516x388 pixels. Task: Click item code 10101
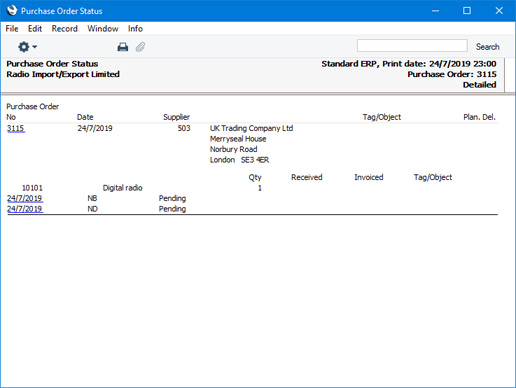pos(32,188)
